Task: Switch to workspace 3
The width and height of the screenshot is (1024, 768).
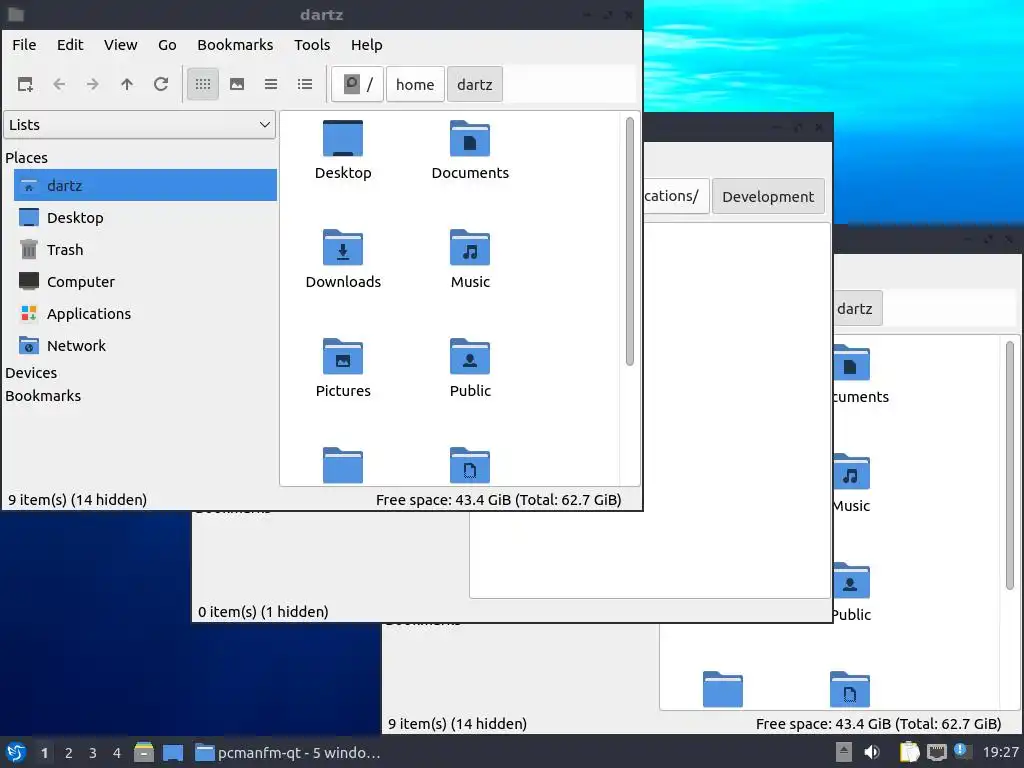Action: 93,753
